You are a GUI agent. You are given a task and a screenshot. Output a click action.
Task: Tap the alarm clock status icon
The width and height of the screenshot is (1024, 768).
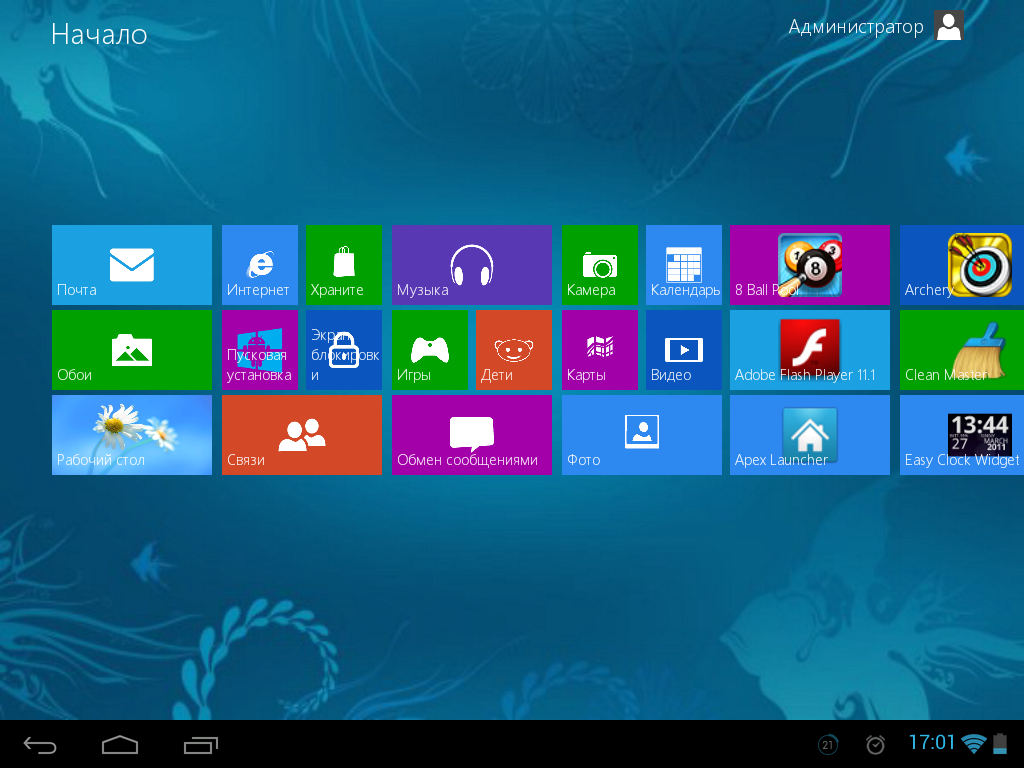tap(875, 744)
